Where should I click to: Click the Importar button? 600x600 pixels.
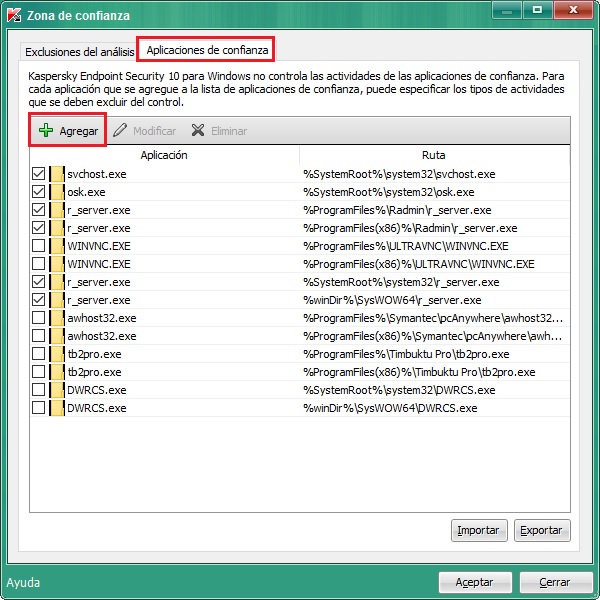pos(479,530)
